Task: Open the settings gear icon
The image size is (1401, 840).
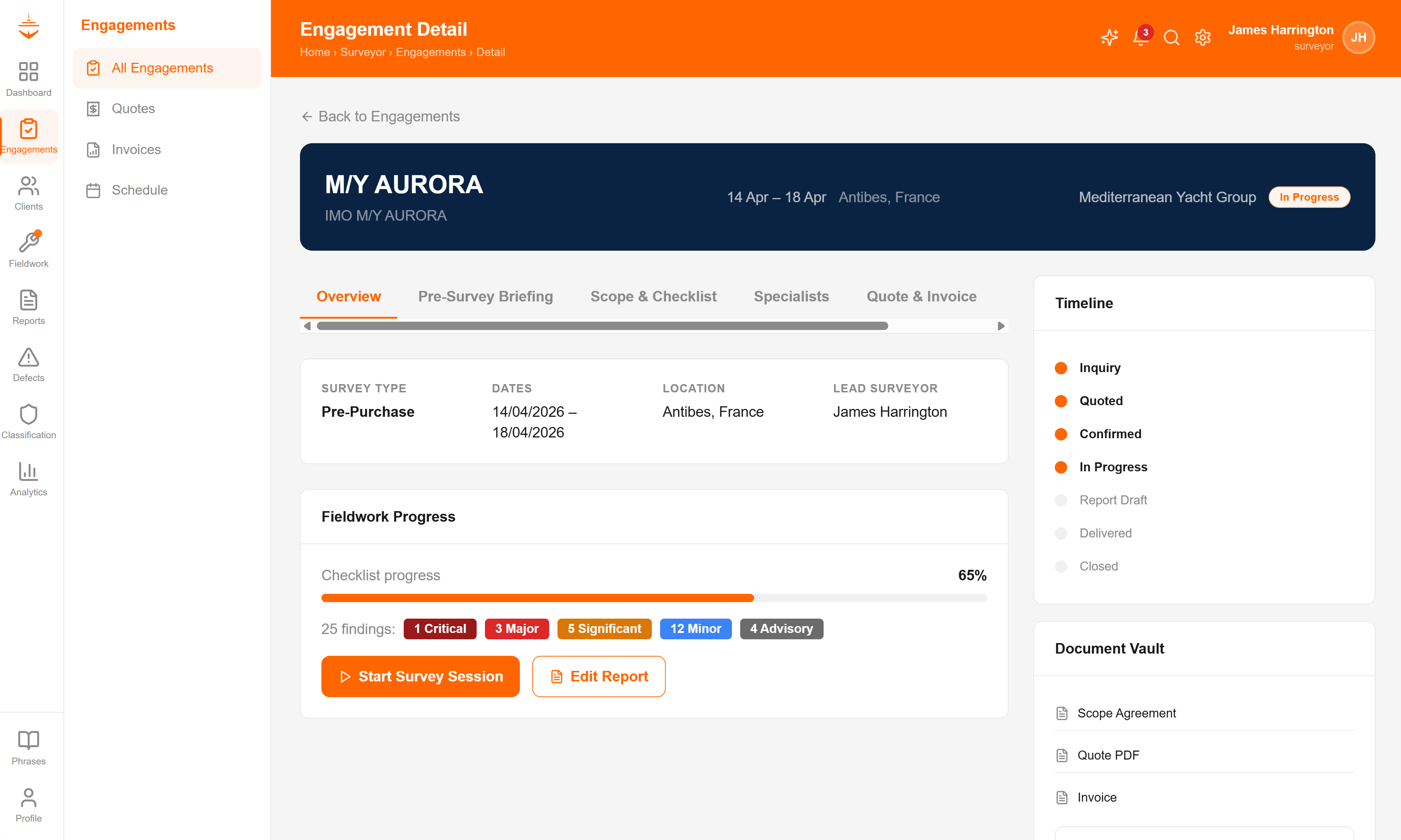Action: pyautogui.click(x=1202, y=38)
